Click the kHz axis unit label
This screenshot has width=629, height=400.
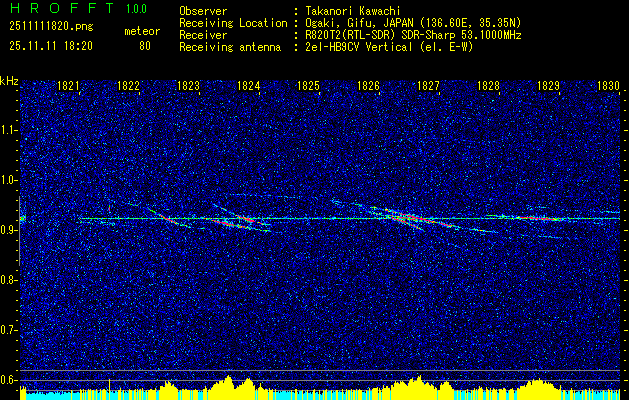pyautogui.click(x=9, y=82)
